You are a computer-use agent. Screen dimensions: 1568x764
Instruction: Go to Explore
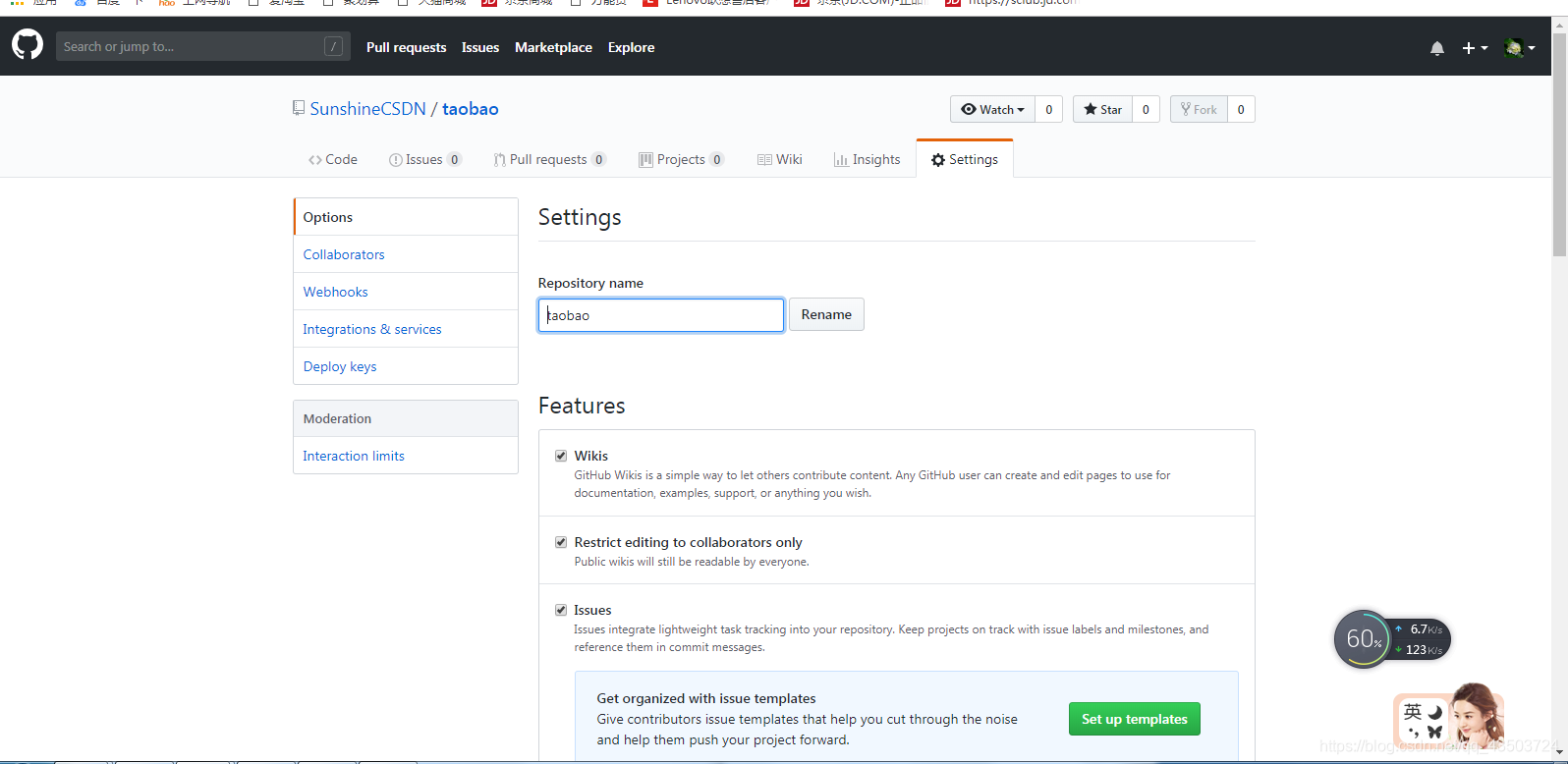click(631, 47)
